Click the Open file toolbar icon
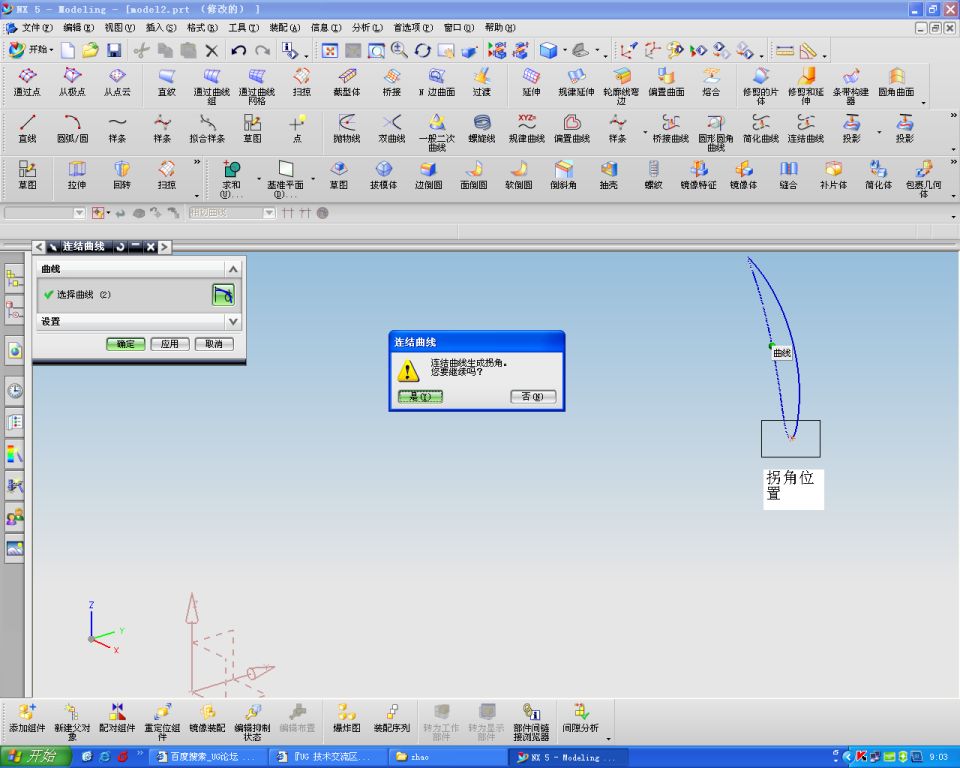 pyautogui.click(x=91, y=51)
